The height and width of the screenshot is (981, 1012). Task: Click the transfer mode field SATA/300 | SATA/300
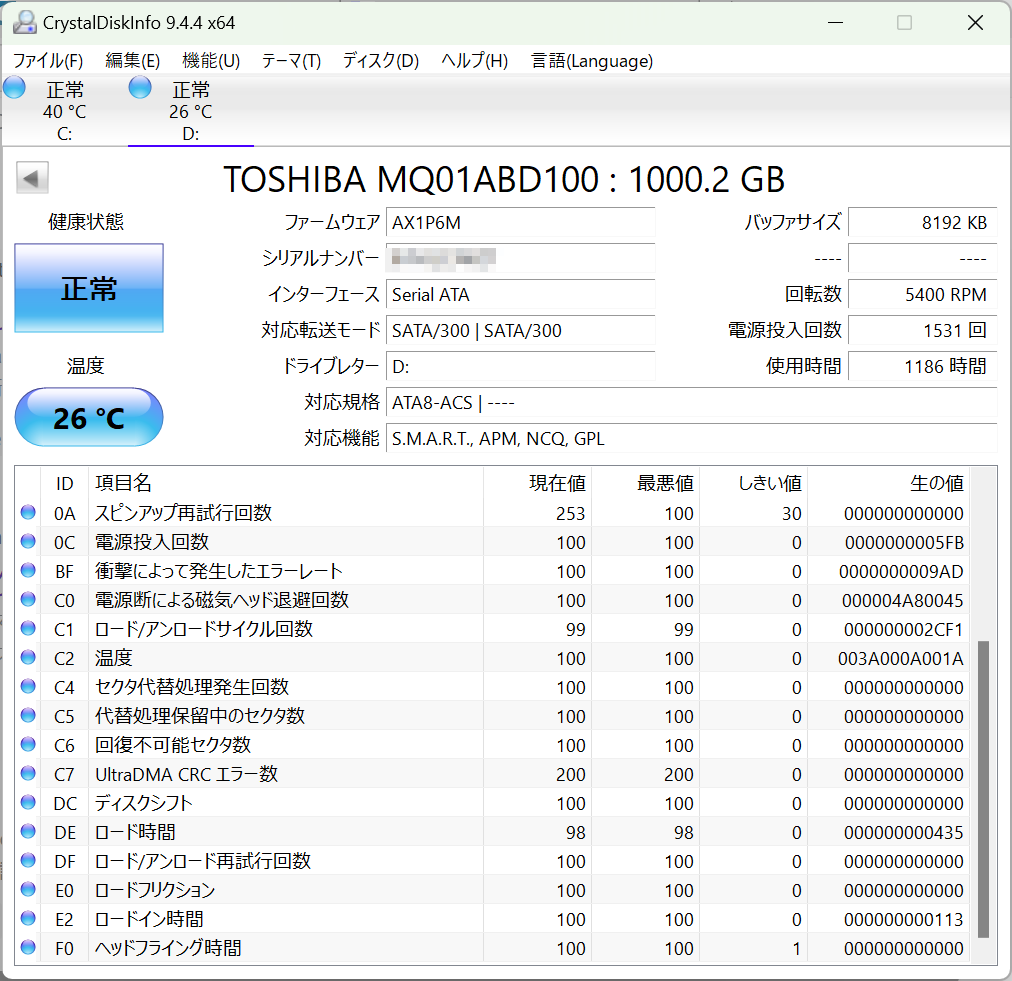[x=520, y=330]
